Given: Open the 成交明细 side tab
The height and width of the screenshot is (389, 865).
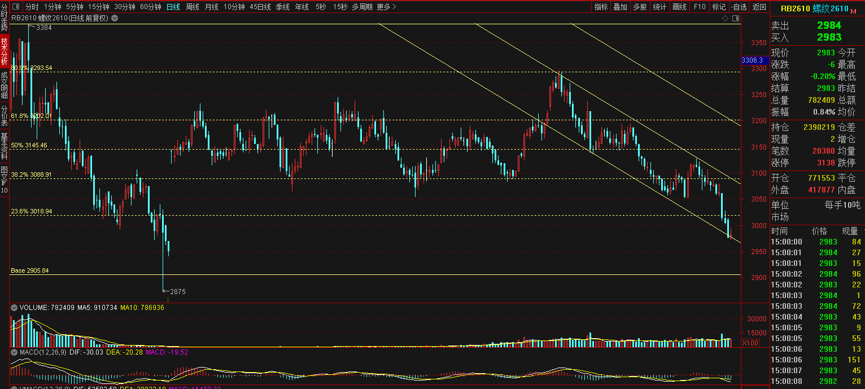Looking at the screenshot, I should coord(4,84).
